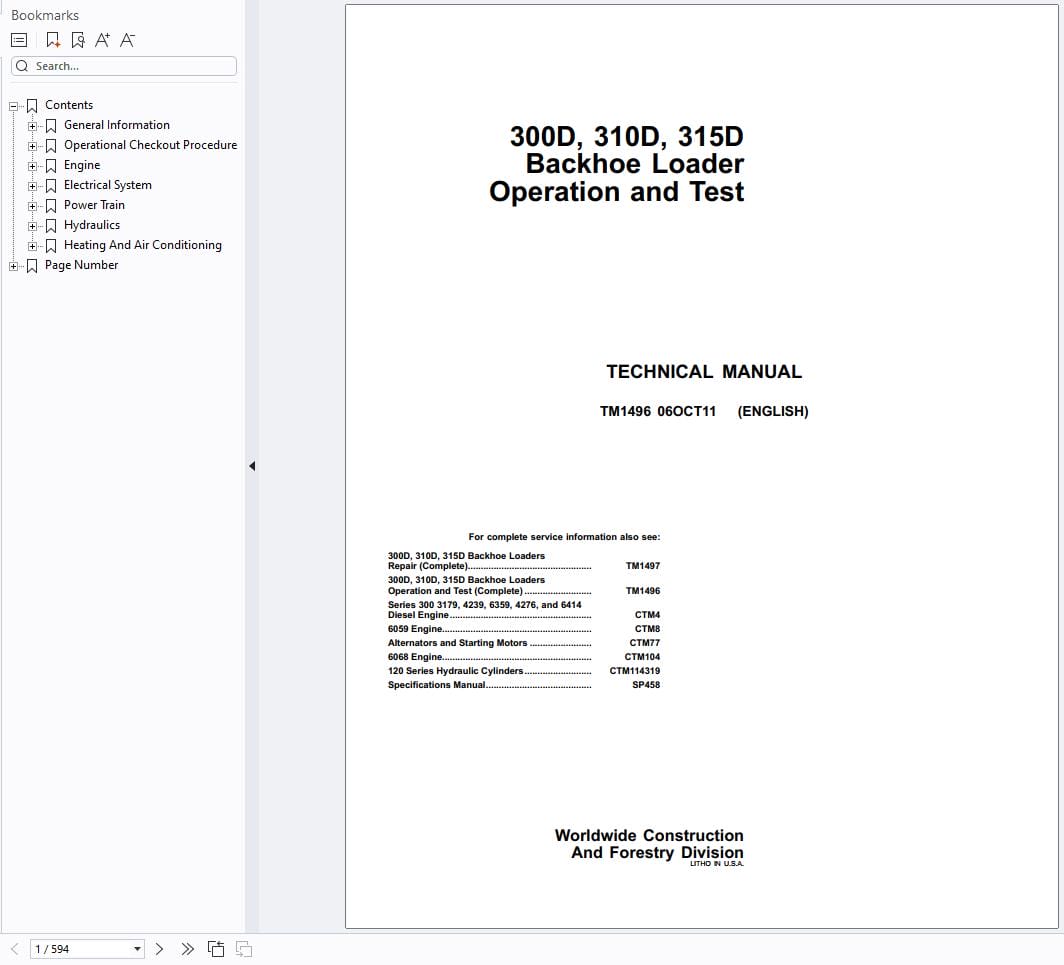Image resolution: width=1064 pixels, height=965 pixels.
Task: Jump to the last page double-arrow
Action: (x=188, y=949)
